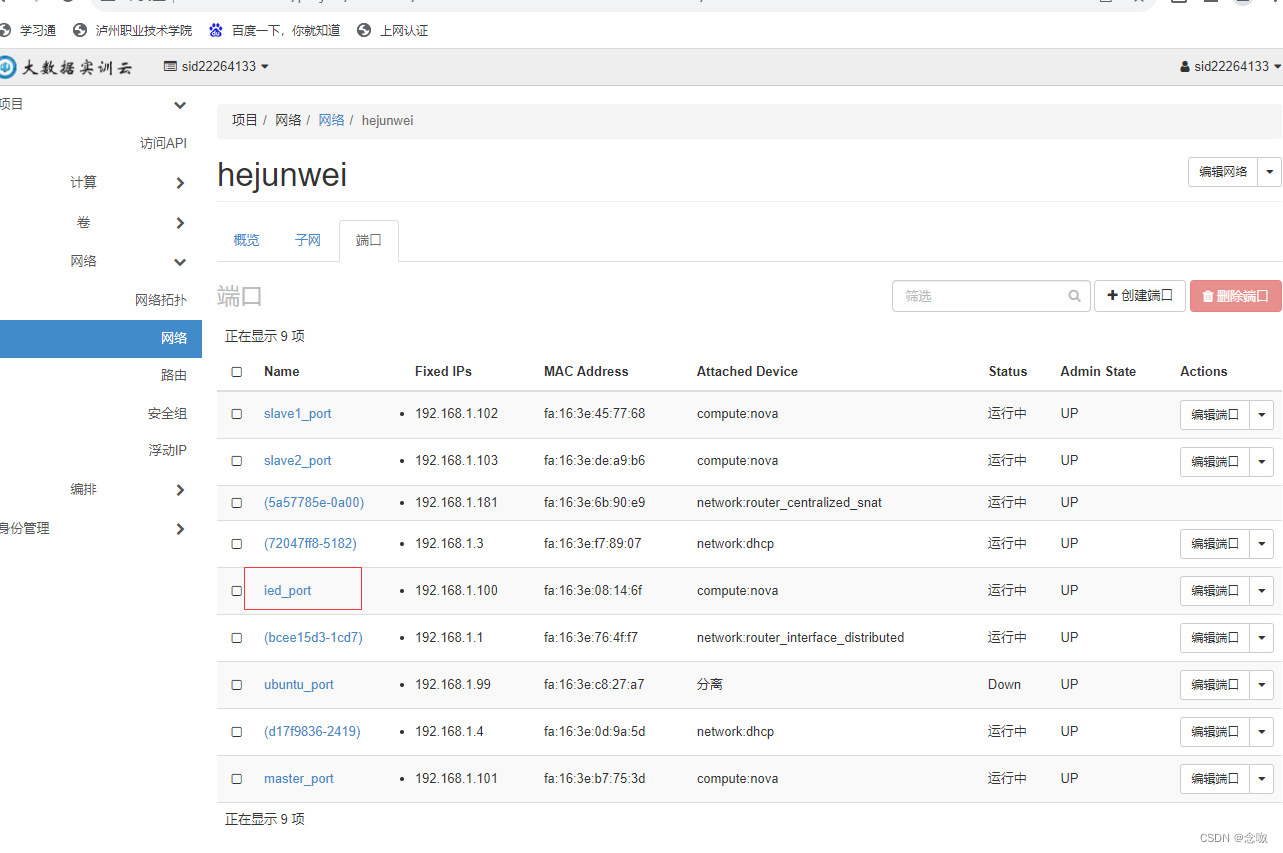
Task: Click the Status column header
Action: 1008,372
